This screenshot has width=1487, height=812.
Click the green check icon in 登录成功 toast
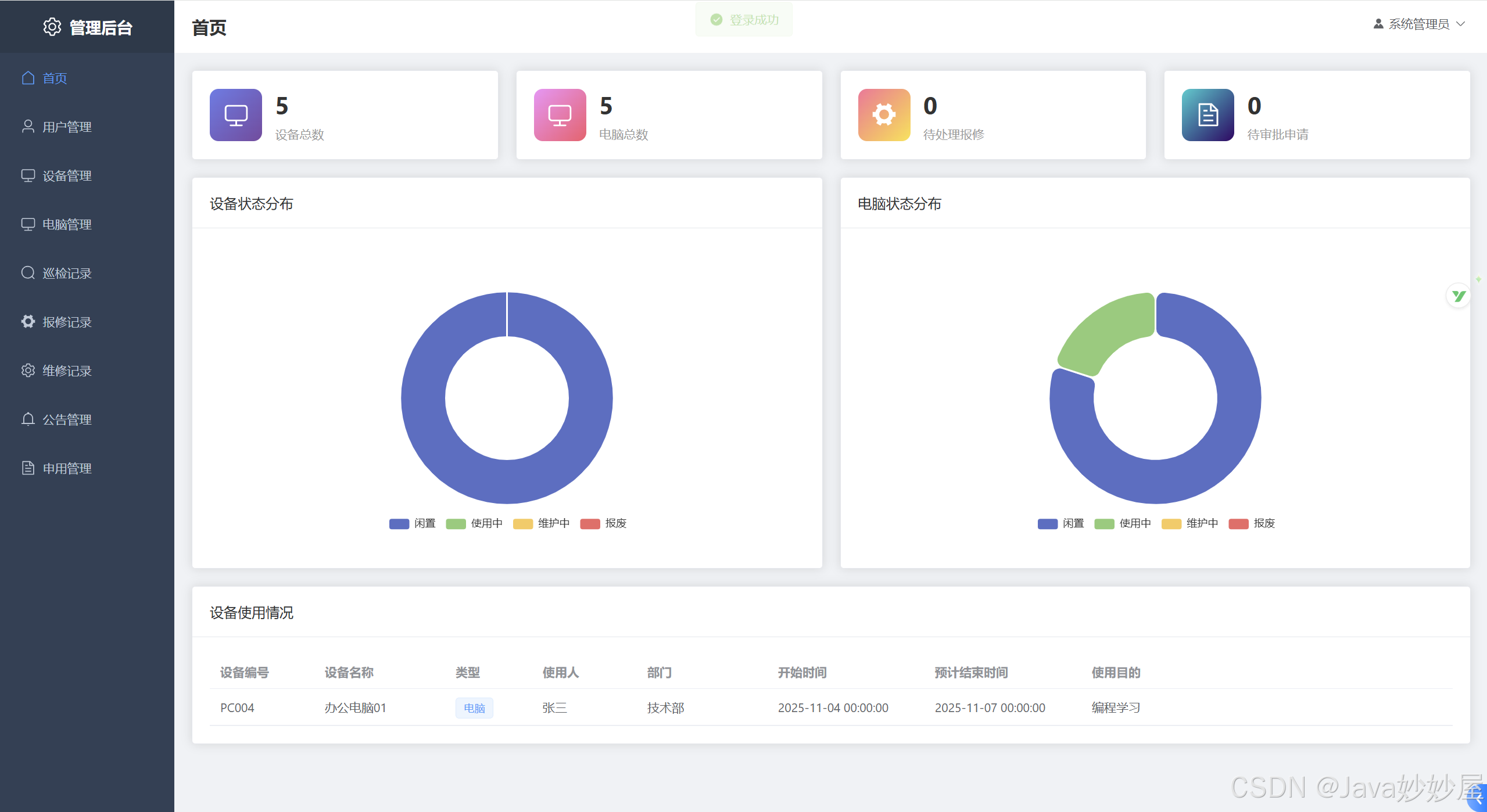tap(716, 20)
